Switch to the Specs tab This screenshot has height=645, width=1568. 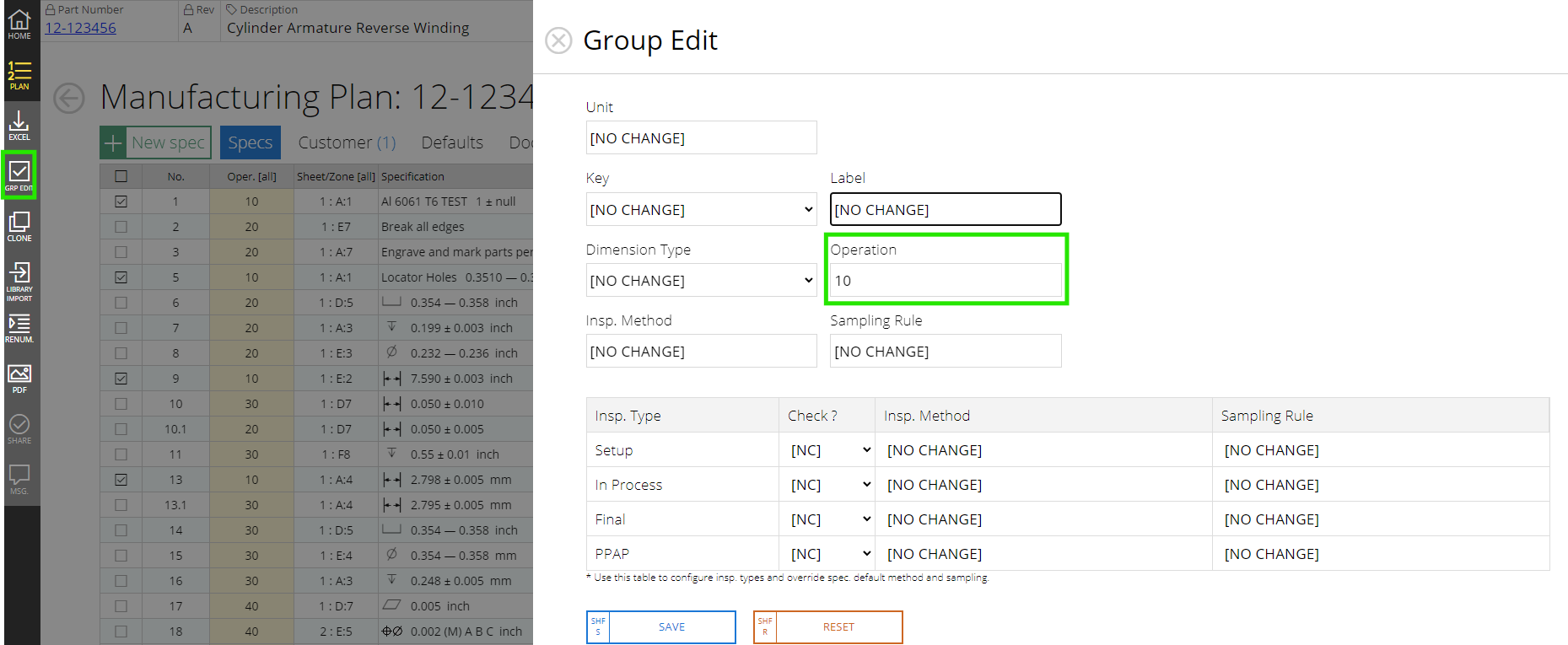251,142
